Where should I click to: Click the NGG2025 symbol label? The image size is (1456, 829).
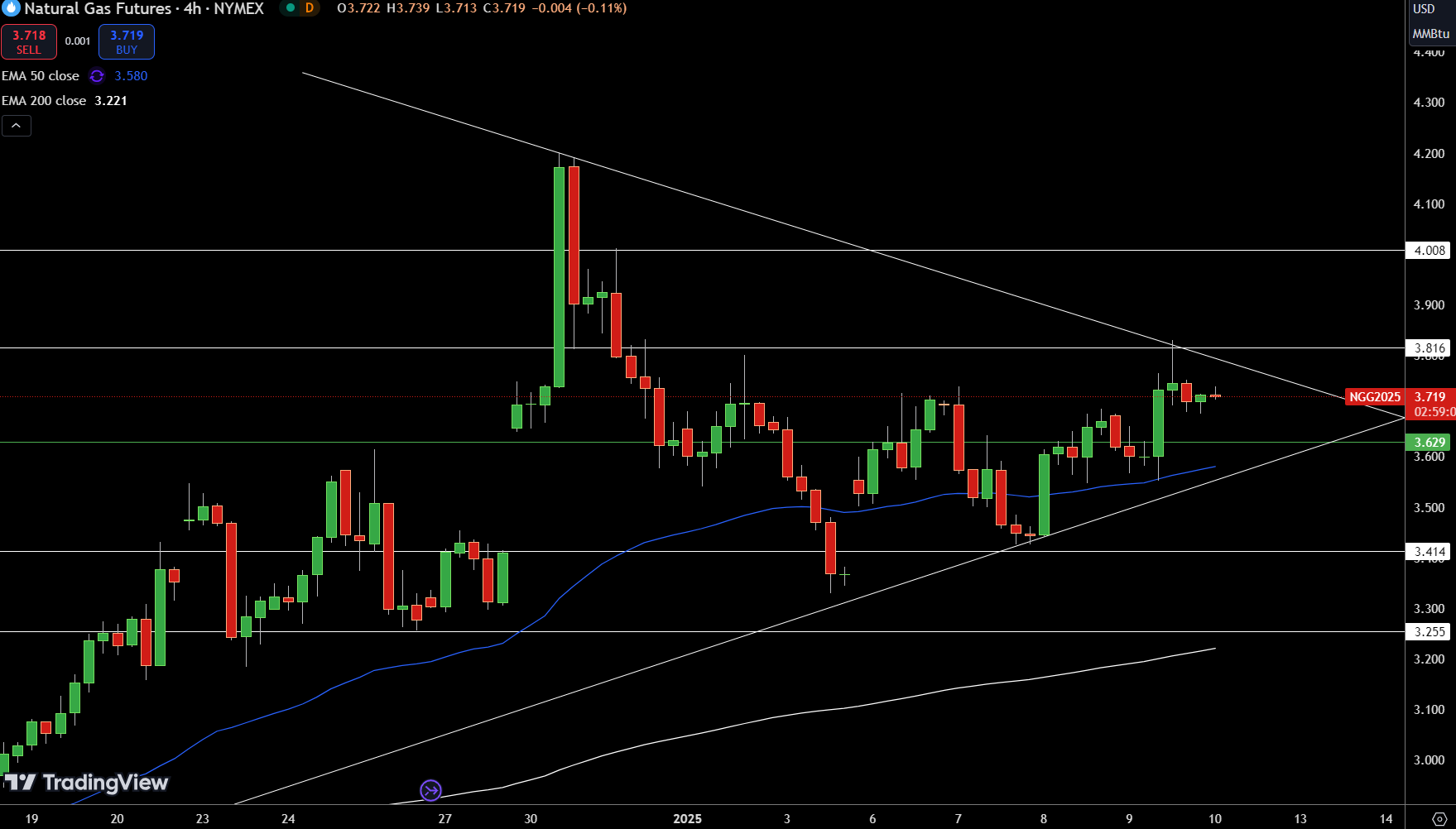[1375, 397]
